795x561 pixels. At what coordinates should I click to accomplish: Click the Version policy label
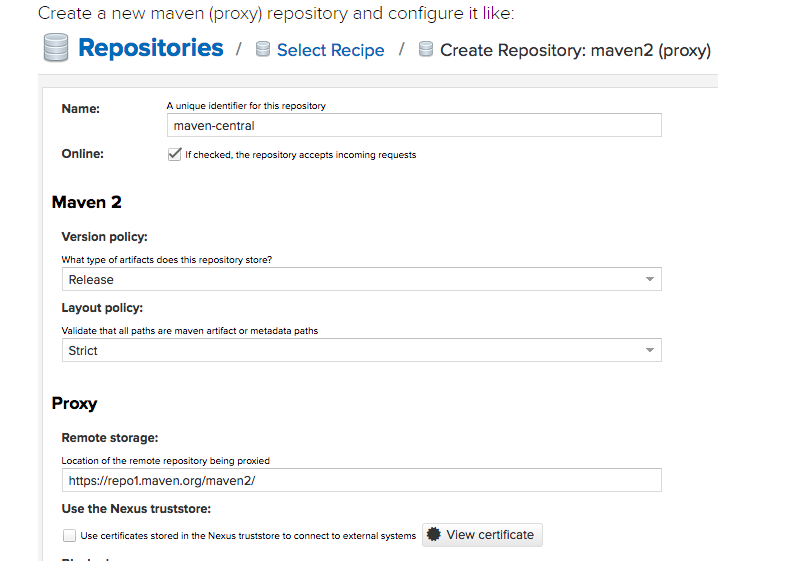coord(105,237)
